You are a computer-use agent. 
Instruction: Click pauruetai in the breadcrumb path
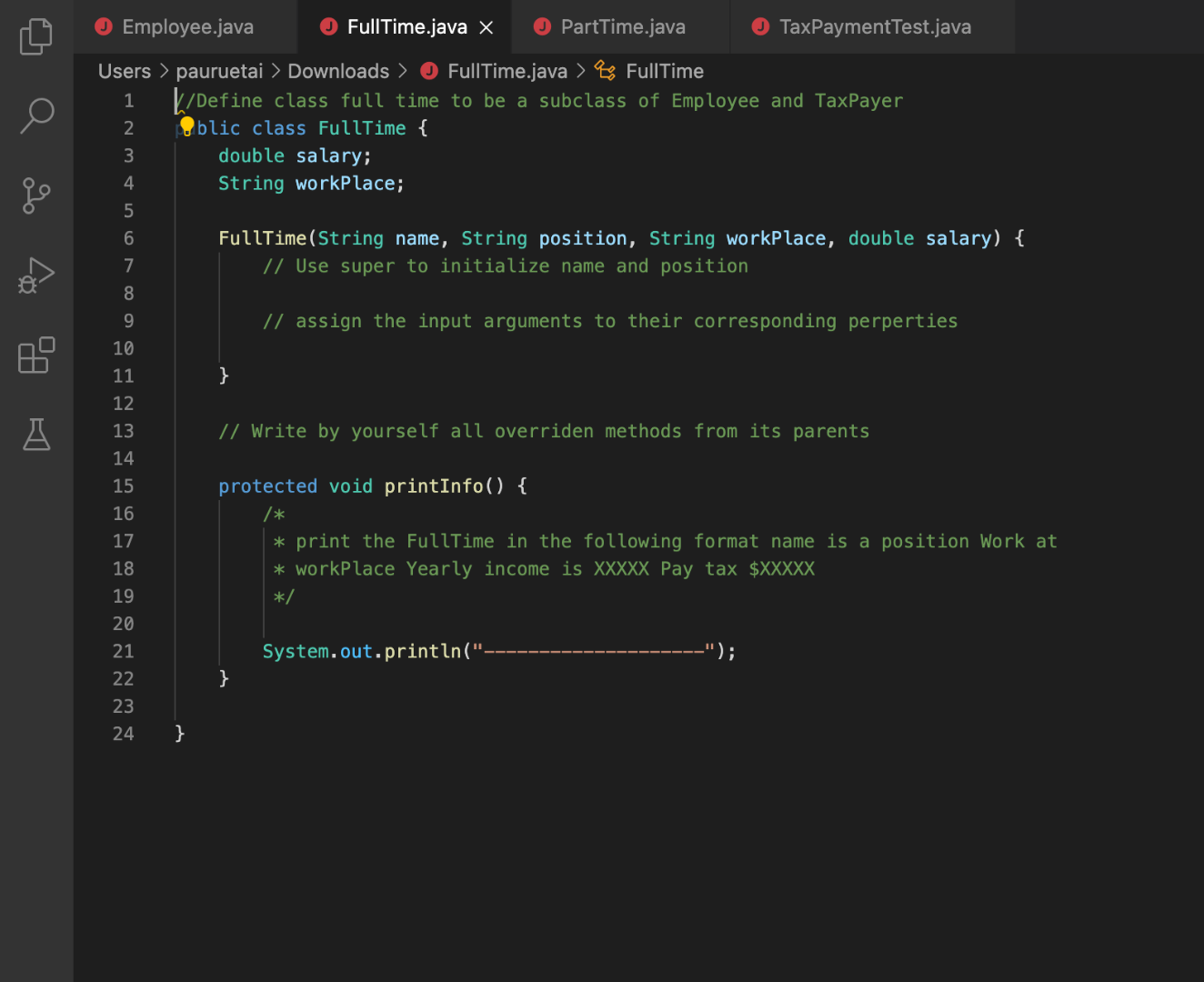tap(219, 71)
